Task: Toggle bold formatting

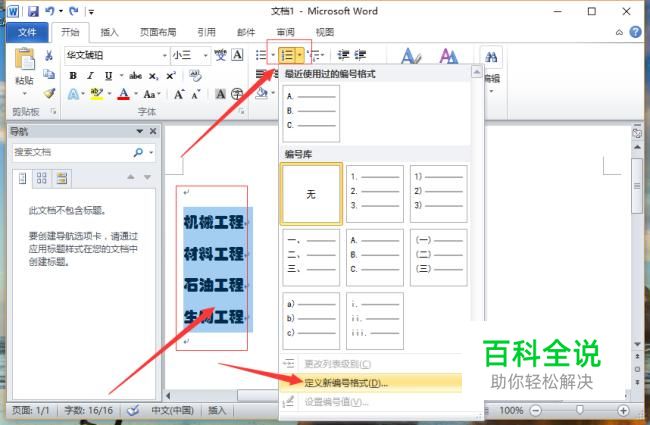Action: tap(73, 75)
